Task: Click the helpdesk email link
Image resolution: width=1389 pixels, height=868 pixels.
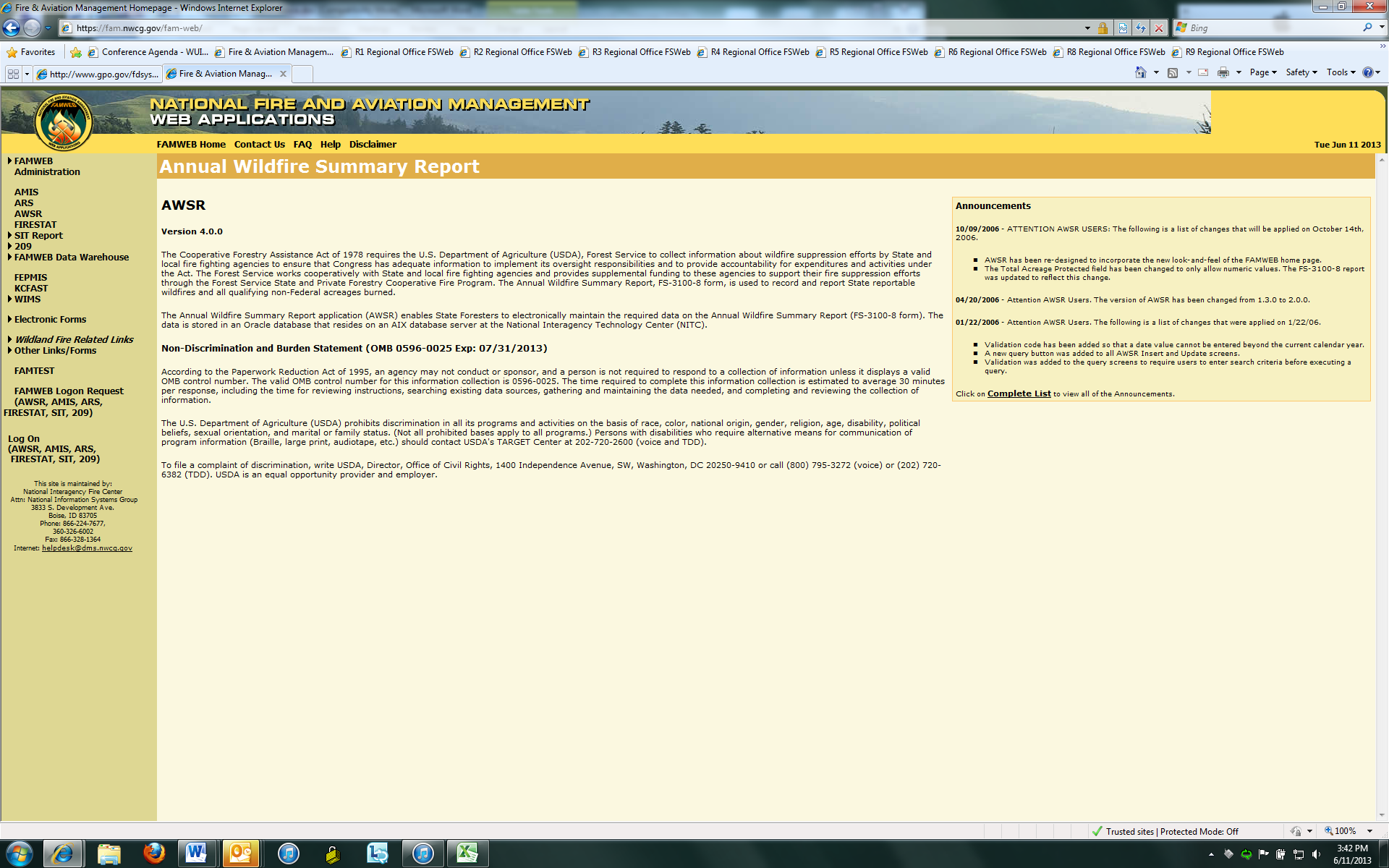Action: click(x=87, y=548)
